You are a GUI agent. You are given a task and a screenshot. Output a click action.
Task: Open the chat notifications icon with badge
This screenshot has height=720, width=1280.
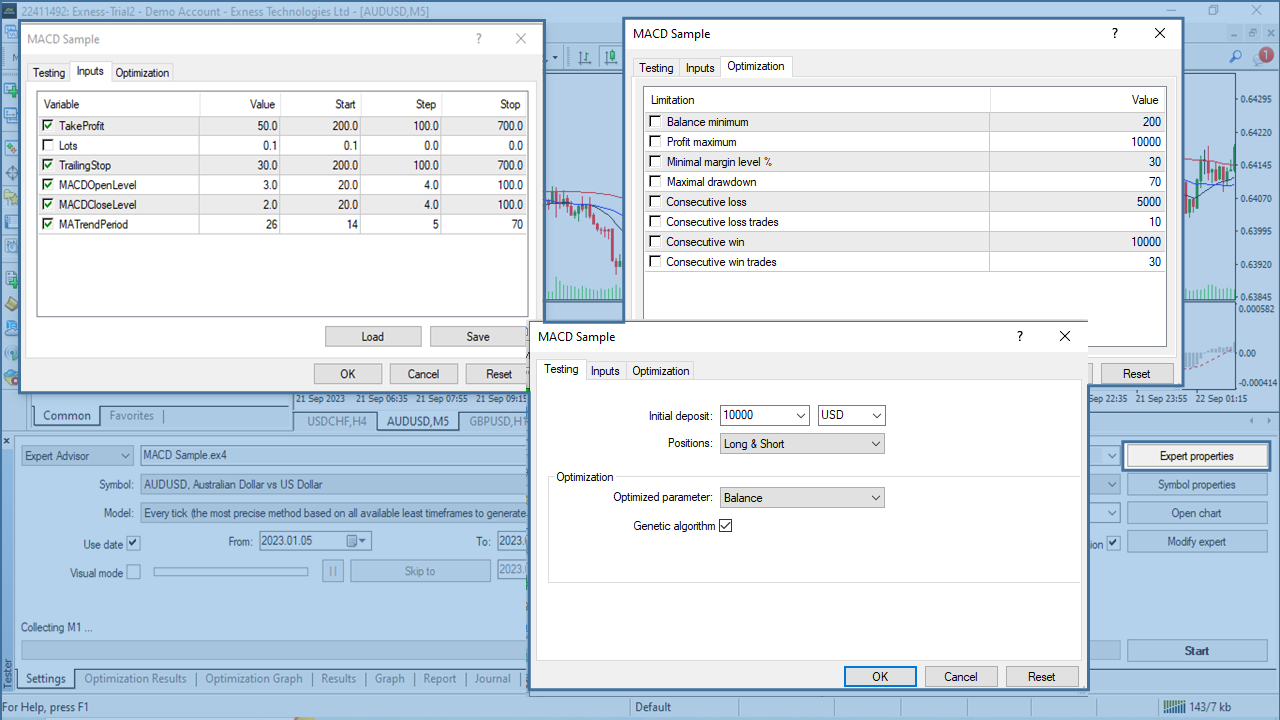[x=1262, y=56]
